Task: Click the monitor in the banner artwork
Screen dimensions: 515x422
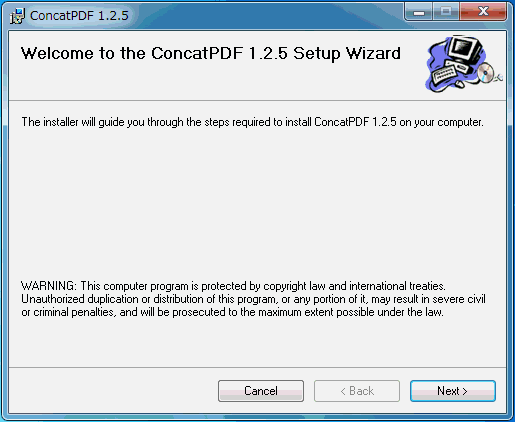Action: click(465, 50)
